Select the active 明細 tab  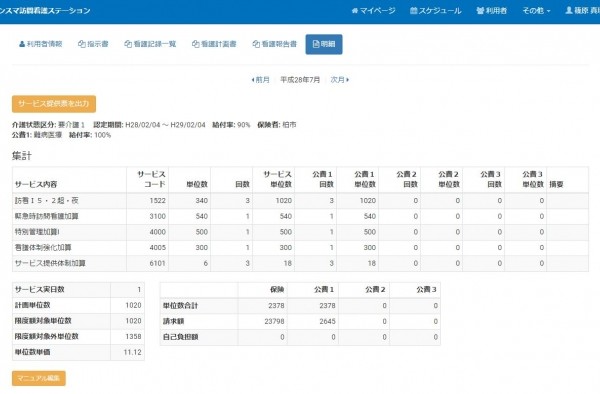(x=324, y=44)
